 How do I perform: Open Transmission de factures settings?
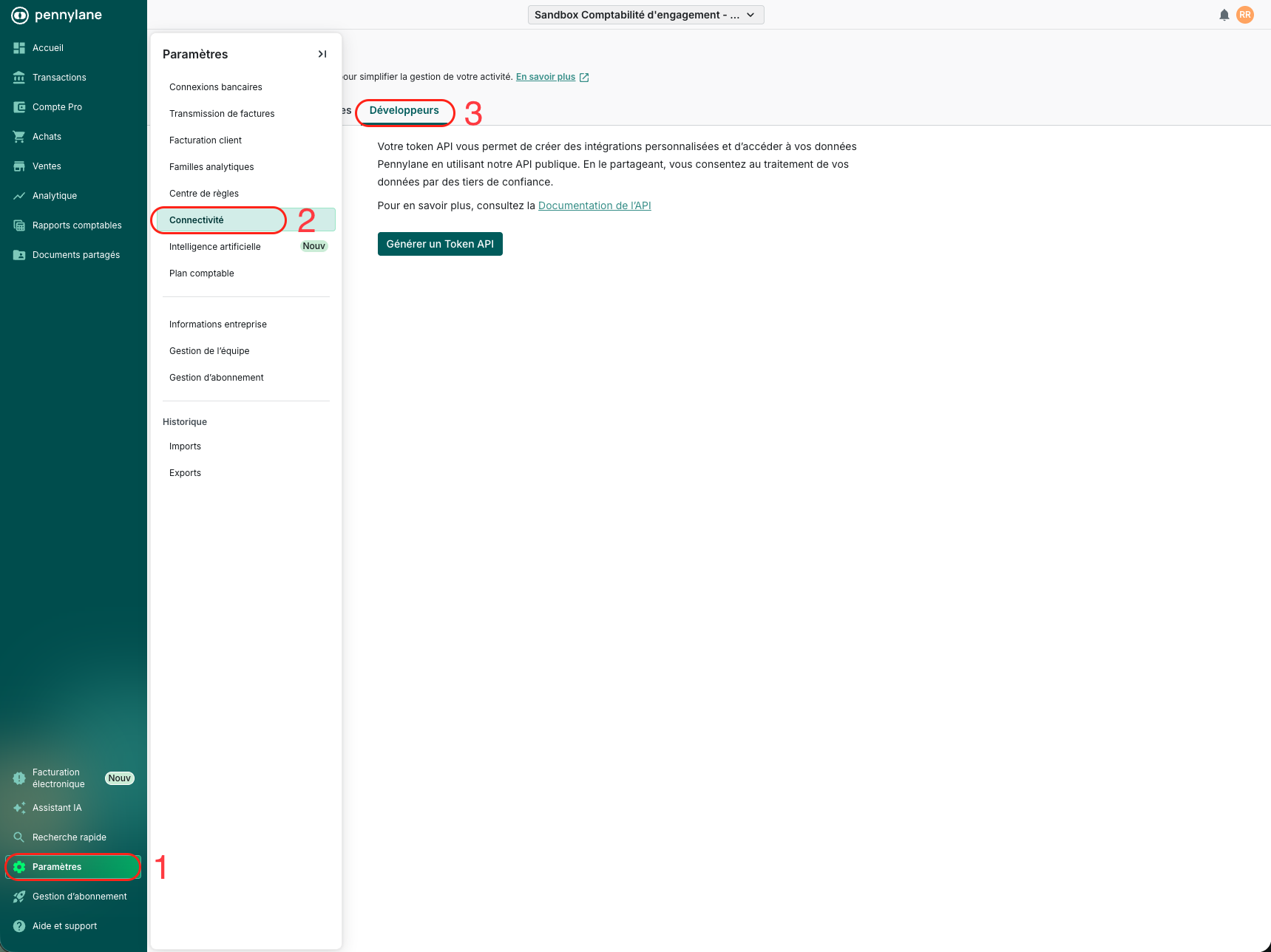click(x=246, y=114)
